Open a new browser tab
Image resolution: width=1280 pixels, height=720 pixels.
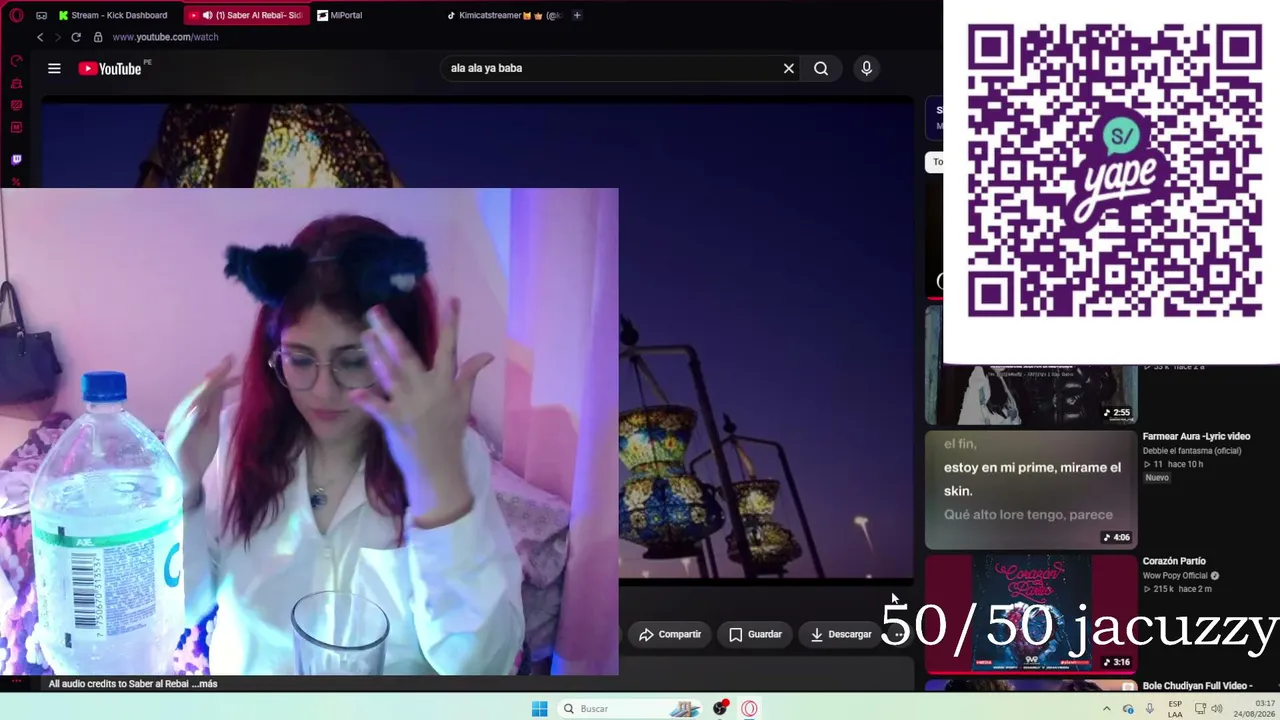[577, 15]
